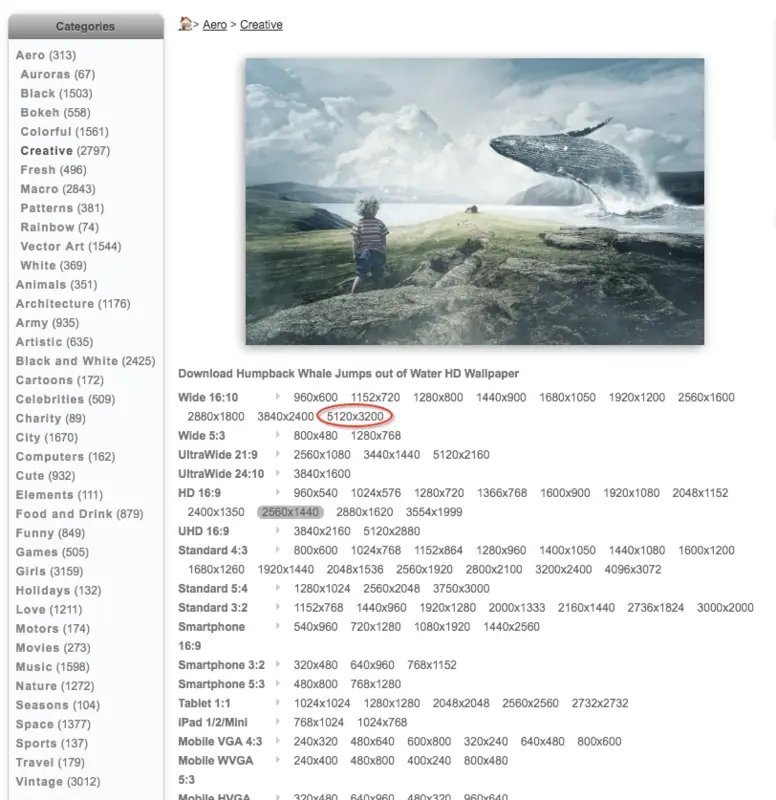Go to Food and Drink category
776x800 pixels.
[79, 514]
